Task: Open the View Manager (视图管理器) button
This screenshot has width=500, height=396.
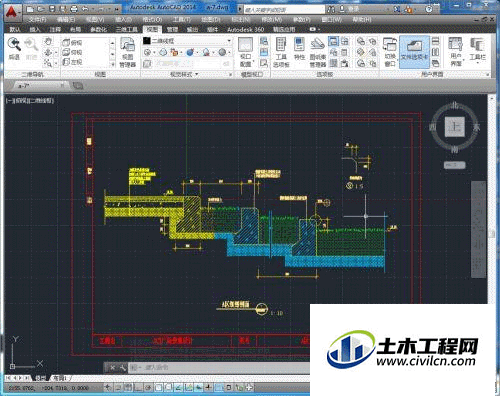Action: (127, 52)
